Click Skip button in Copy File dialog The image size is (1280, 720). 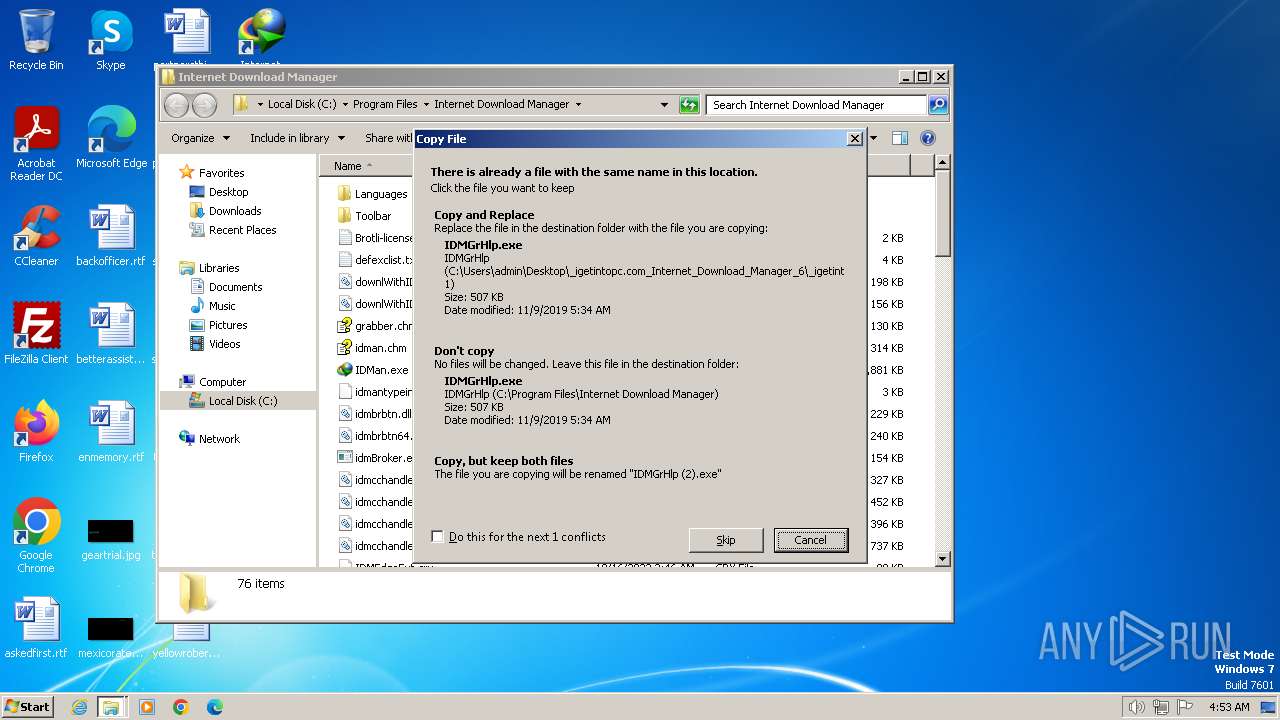[x=726, y=540]
